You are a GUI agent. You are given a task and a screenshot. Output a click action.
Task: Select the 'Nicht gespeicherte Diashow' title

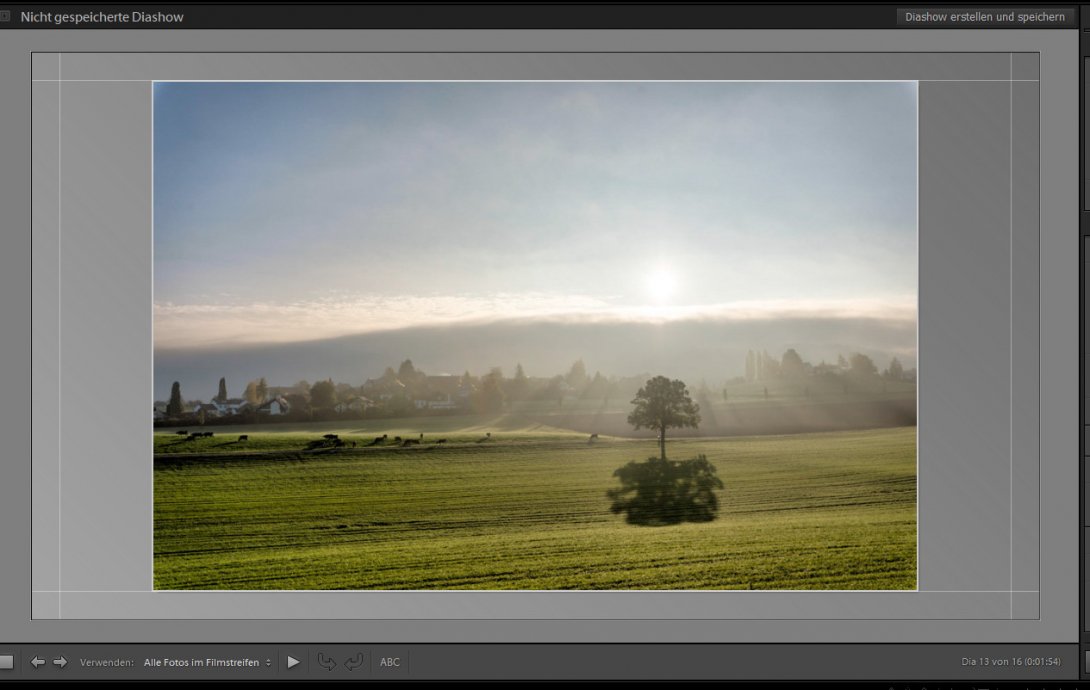pos(101,16)
